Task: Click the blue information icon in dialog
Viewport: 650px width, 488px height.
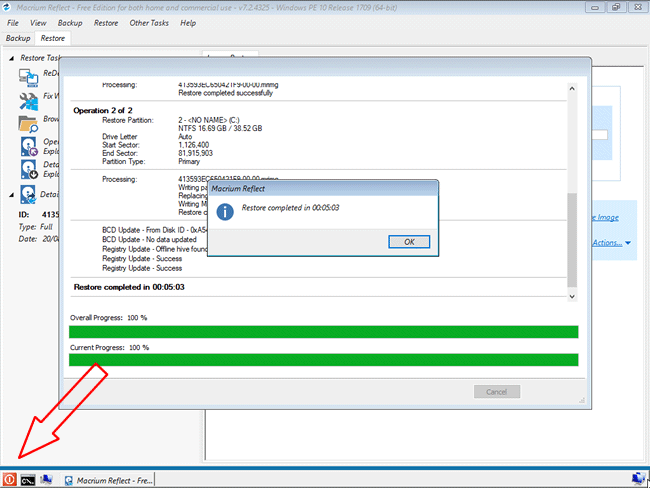Action: click(225, 212)
